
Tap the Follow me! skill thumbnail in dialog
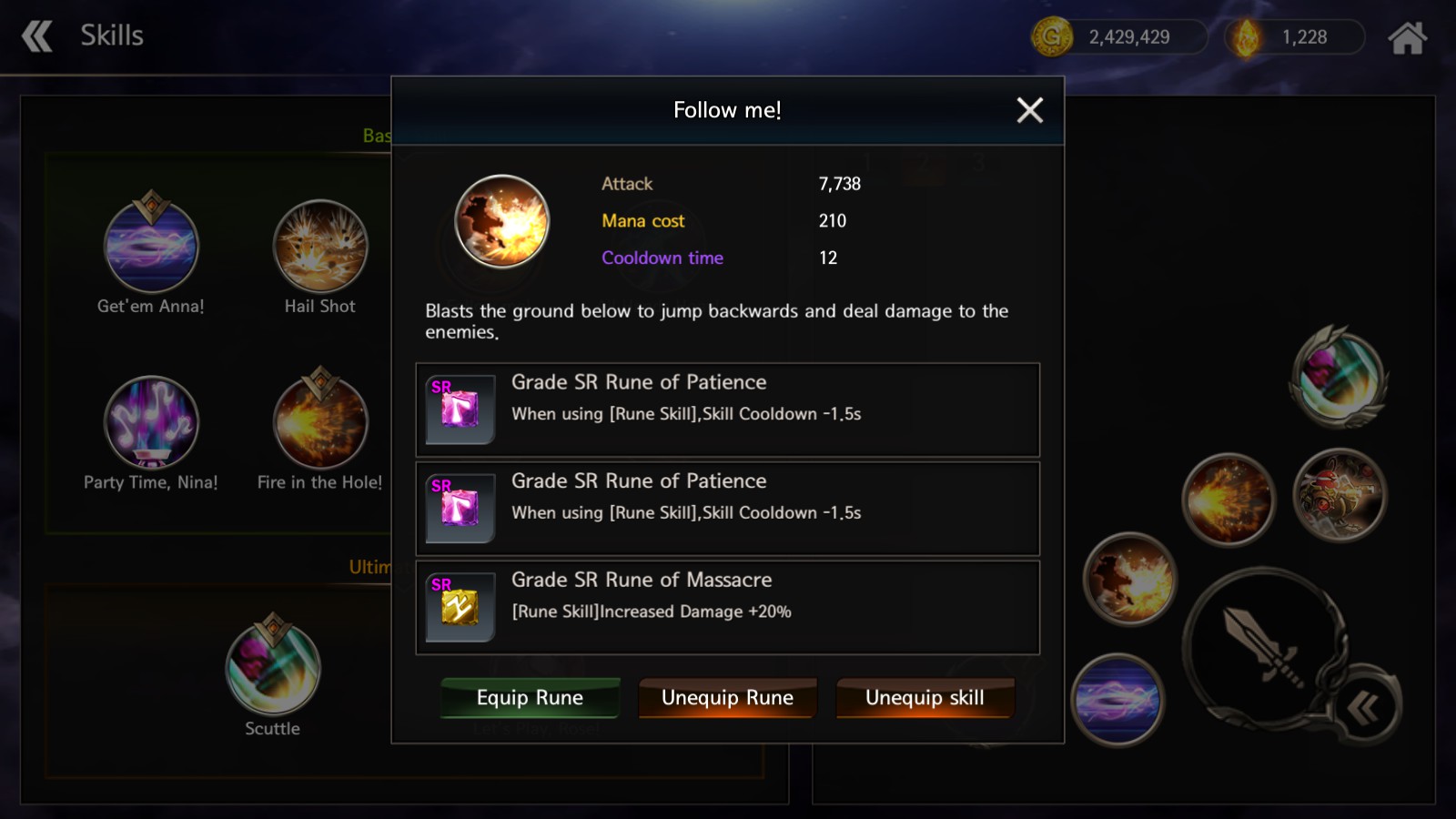click(502, 221)
